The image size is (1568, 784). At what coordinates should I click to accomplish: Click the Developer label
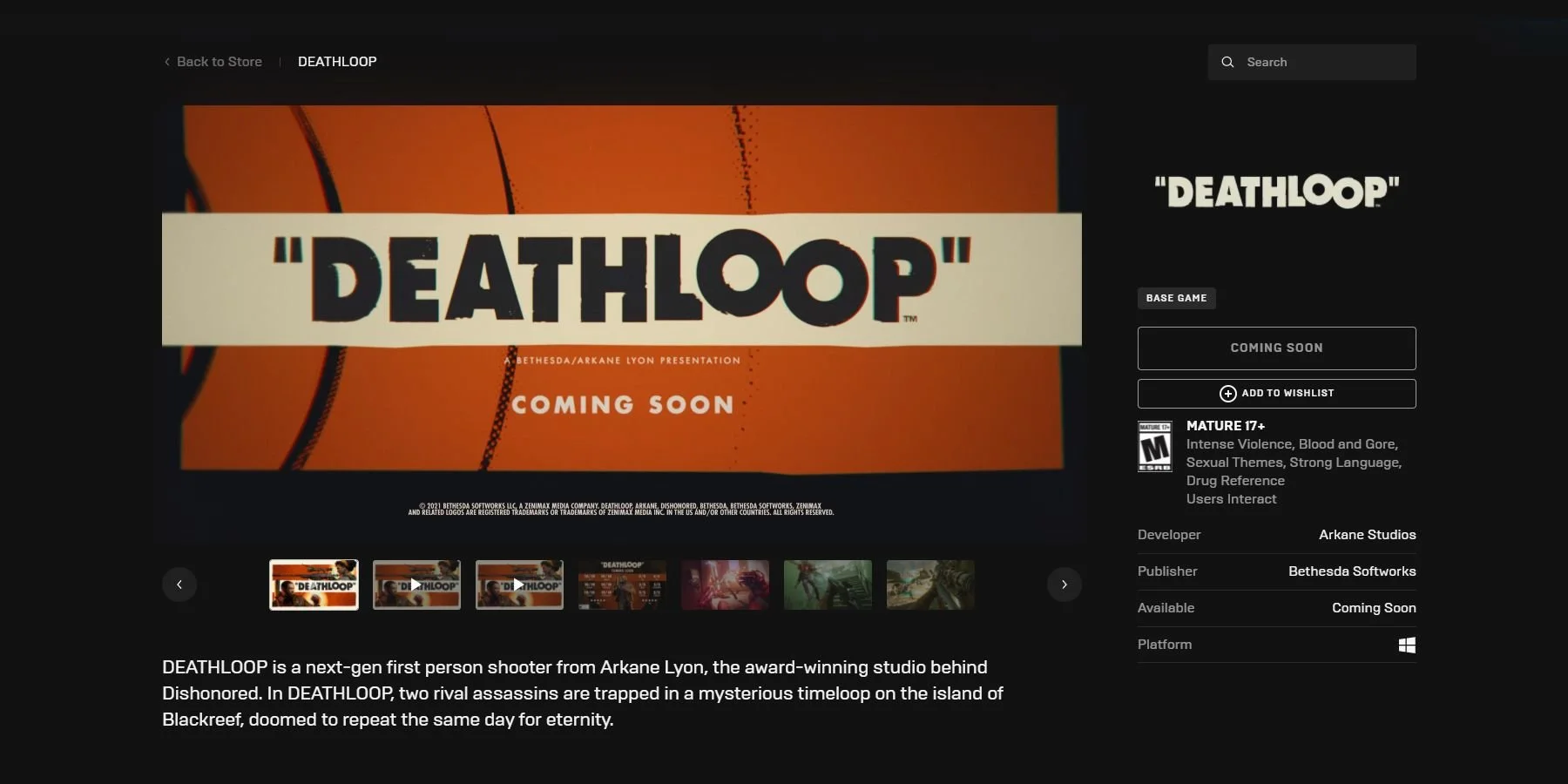(1169, 535)
